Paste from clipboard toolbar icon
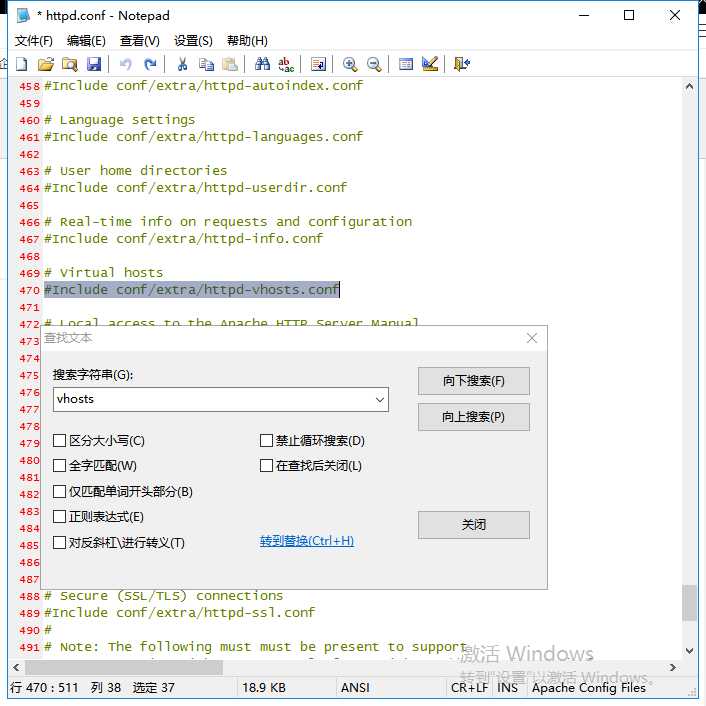Image resolution: width=706 pixels, height=706 pixels. [x=230, y=64]
